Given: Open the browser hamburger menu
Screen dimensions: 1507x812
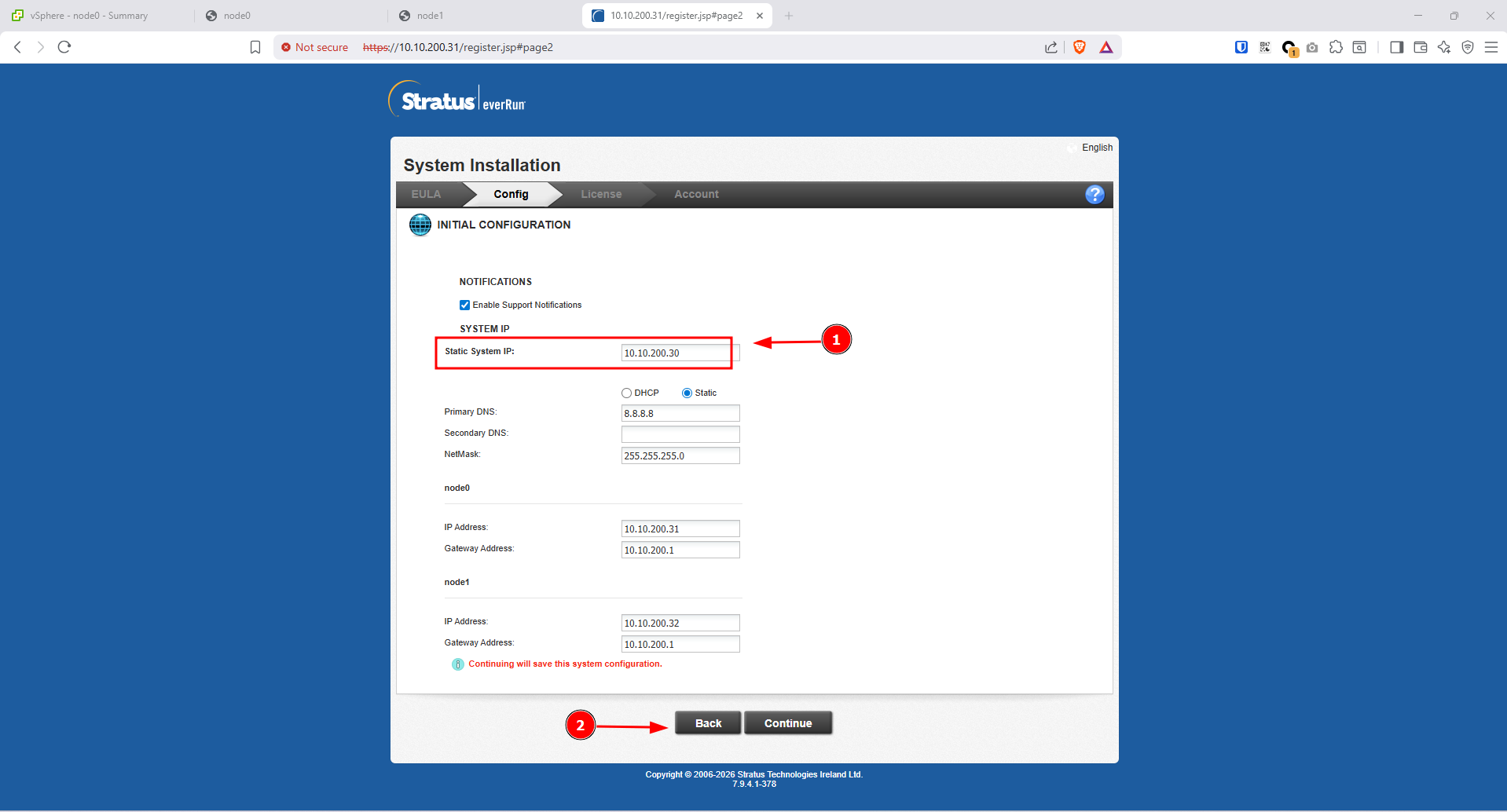Looking at the screenshot, I should click(1490, 47).
